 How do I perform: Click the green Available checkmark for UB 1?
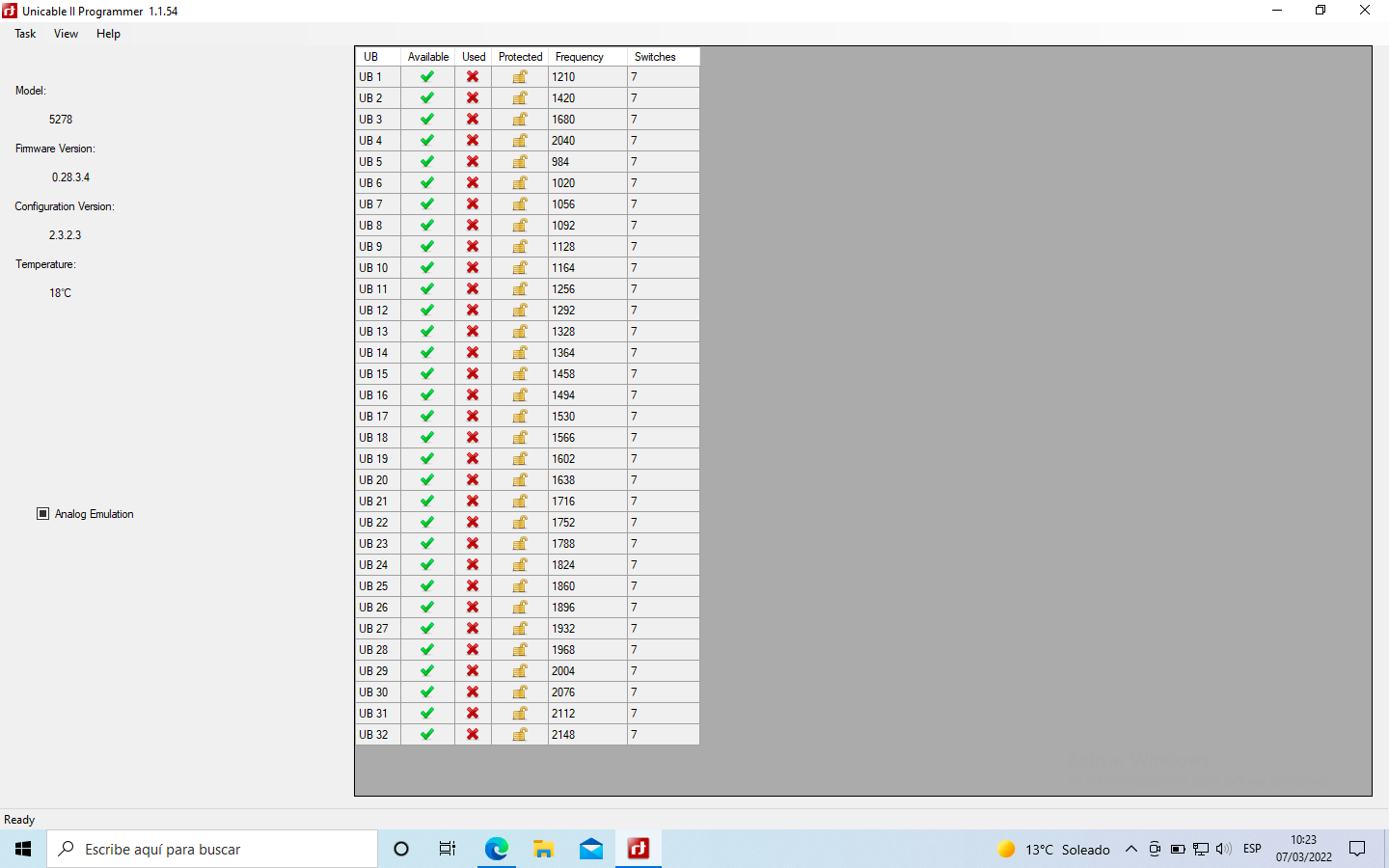(x=427, y=77)
